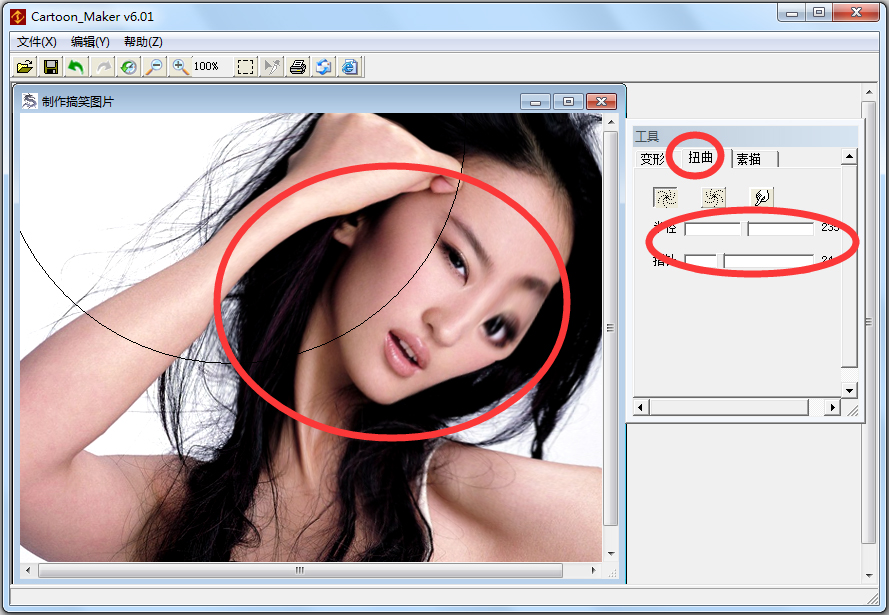This screenshot has height=615, width=889.
Task: Click the tool panel scroll left arrow
Action: coord(641,407)
